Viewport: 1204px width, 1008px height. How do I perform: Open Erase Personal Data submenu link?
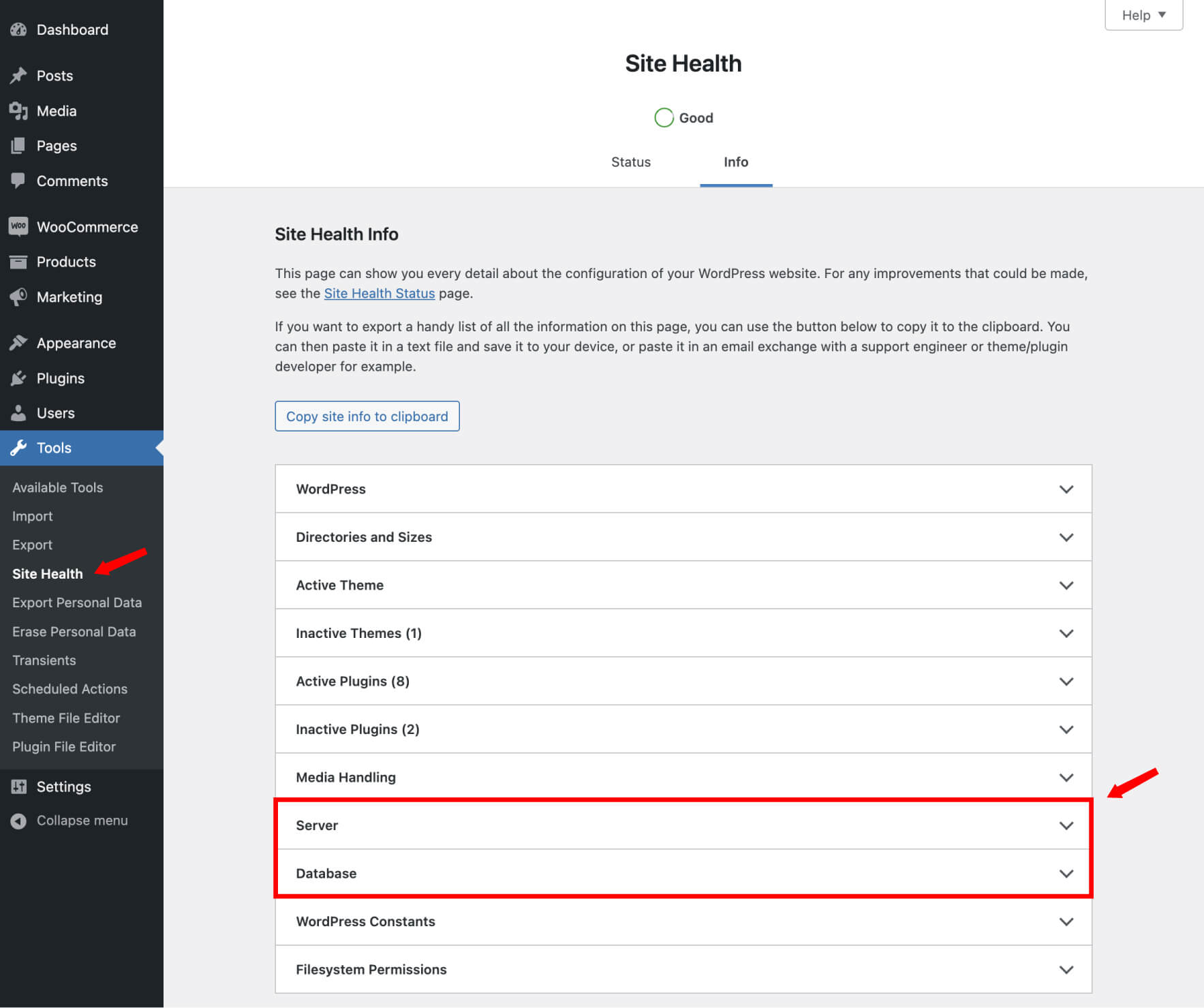pyautogui.click(x=74, y=632)
